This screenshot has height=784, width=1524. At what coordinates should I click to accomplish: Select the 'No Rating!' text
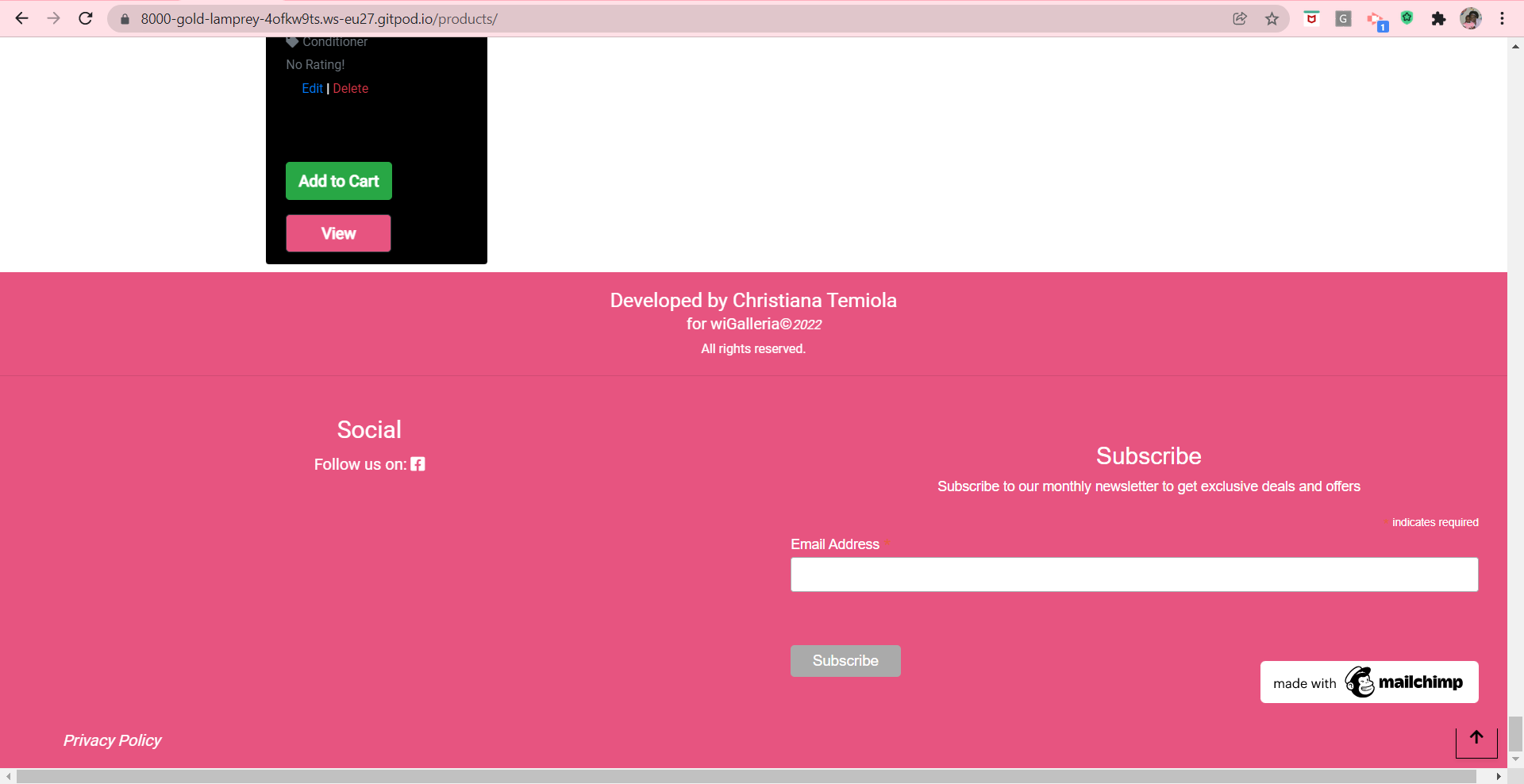(315, 65)
